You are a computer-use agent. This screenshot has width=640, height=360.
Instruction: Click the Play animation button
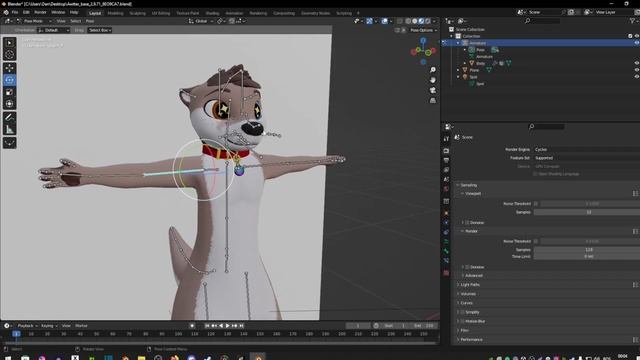[x=228, y=326]
